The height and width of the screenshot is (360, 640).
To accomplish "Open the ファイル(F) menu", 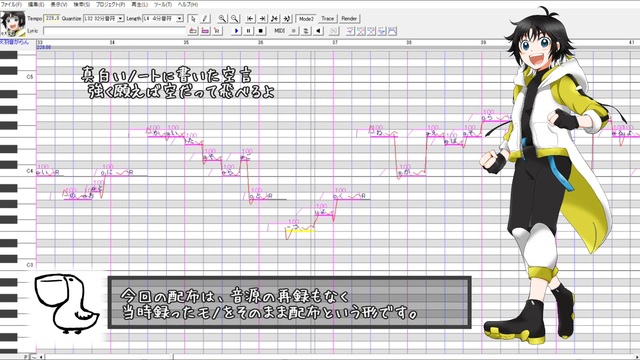I will pos(11,4).
